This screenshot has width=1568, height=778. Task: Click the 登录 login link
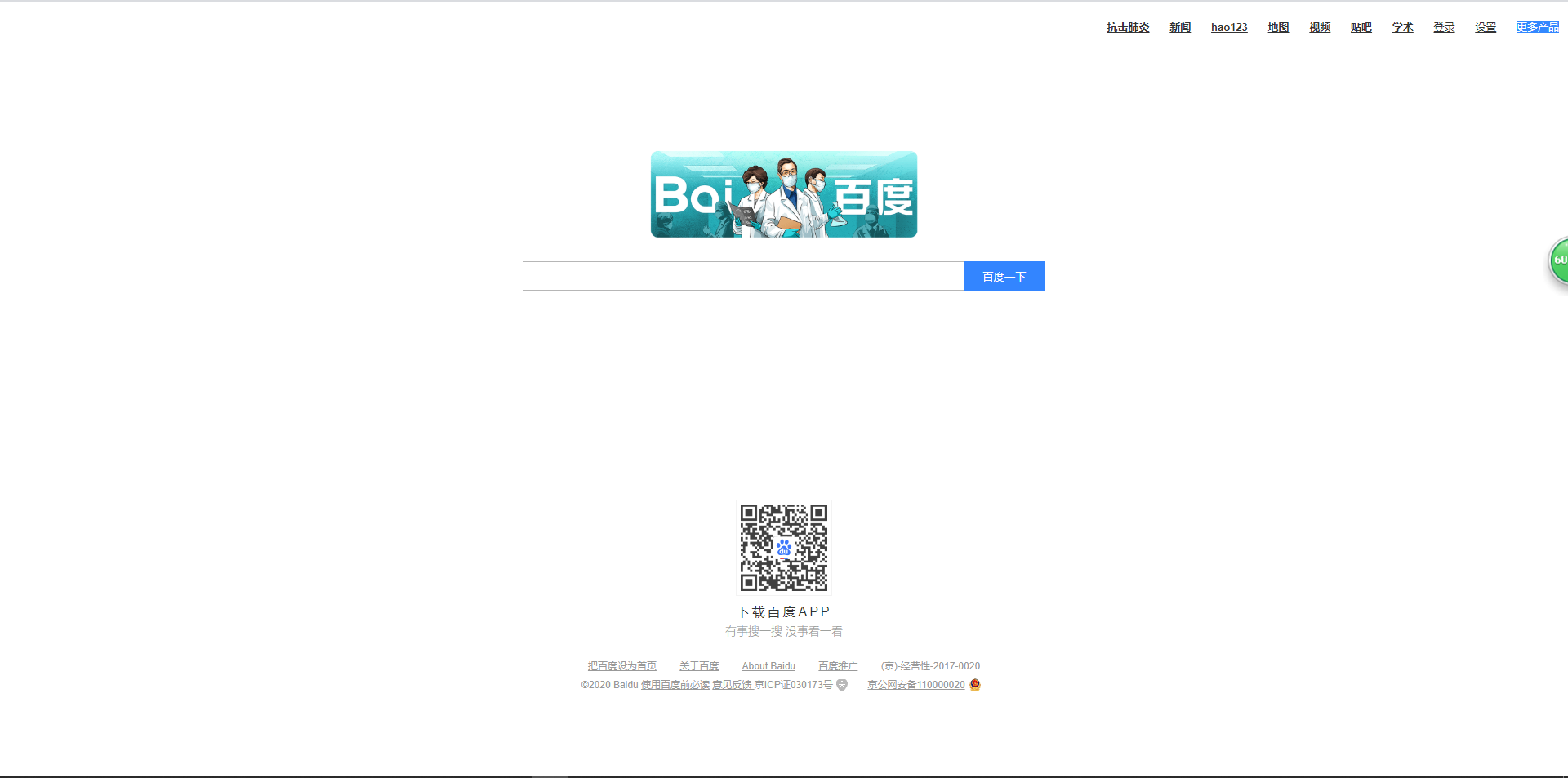pyautogui.click(x=1444, y=27)
